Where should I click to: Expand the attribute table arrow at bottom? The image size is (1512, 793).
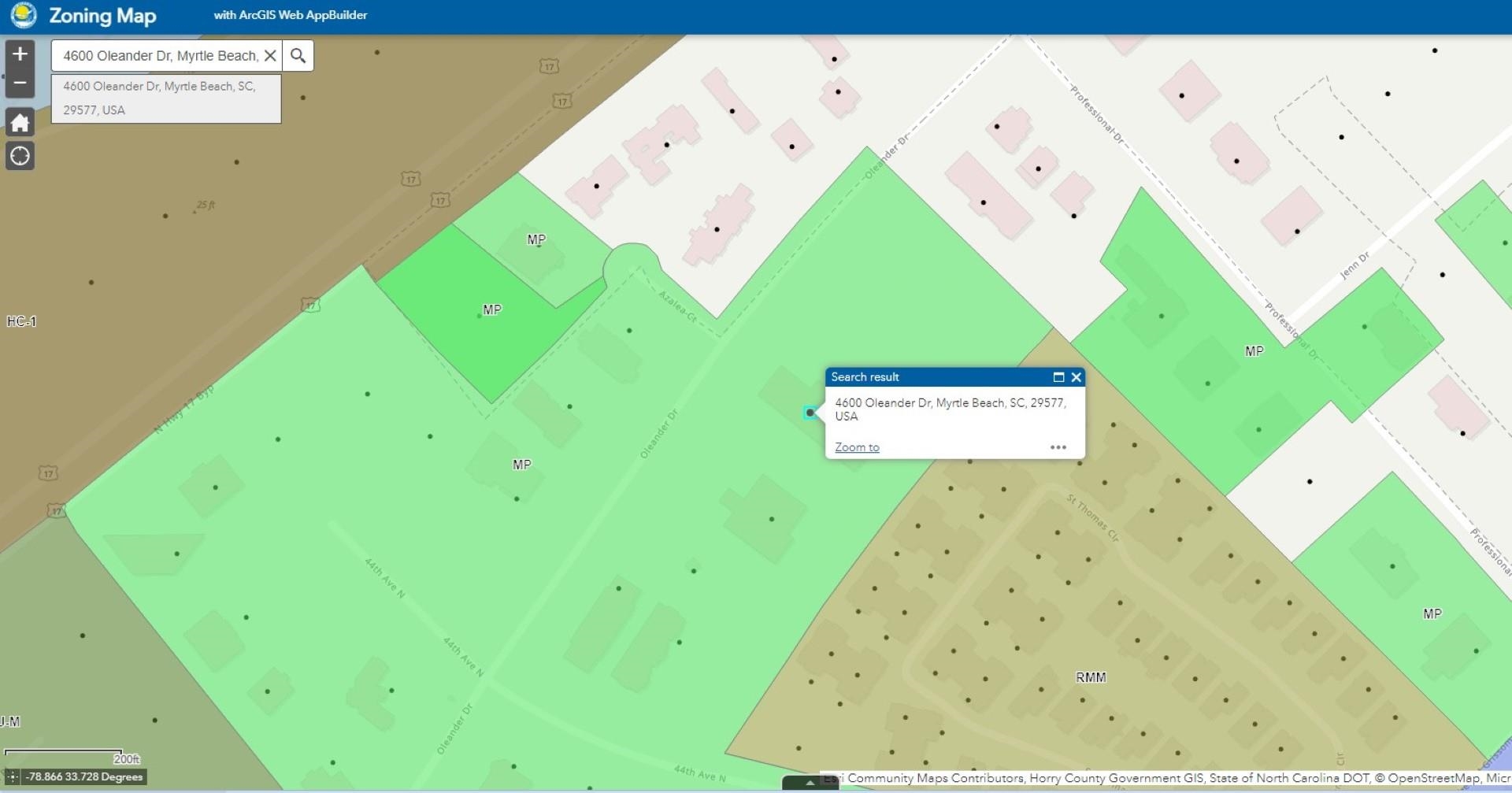(x=810, y=783)
